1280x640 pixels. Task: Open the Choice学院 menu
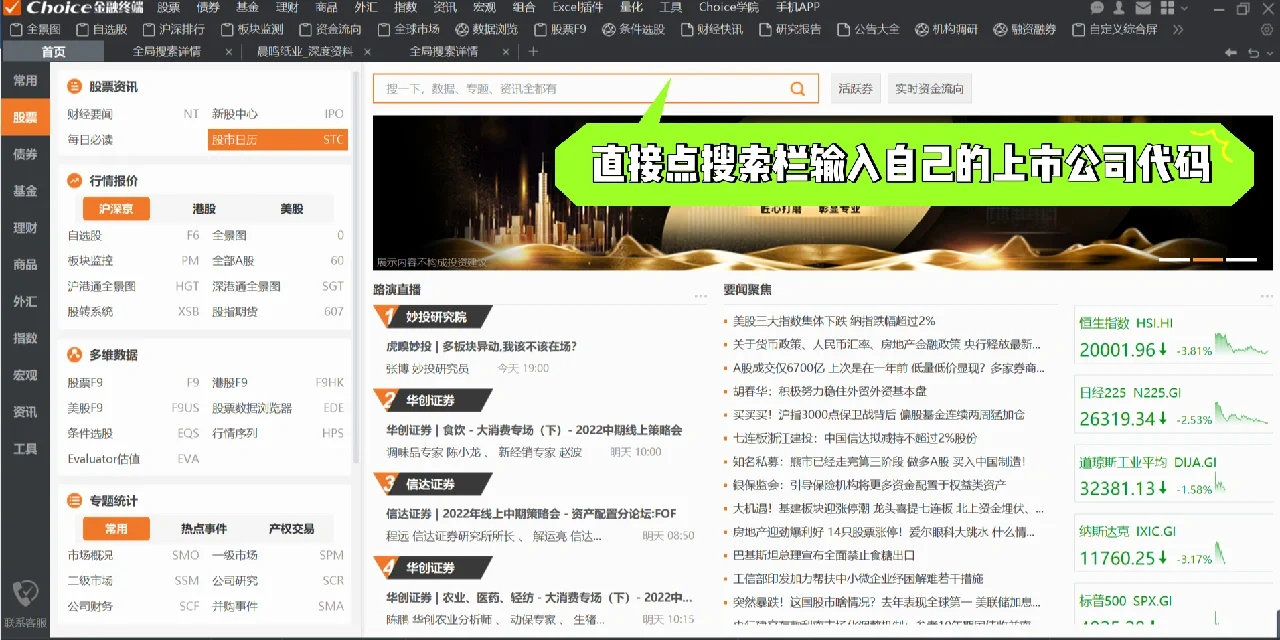coord(728,7)
